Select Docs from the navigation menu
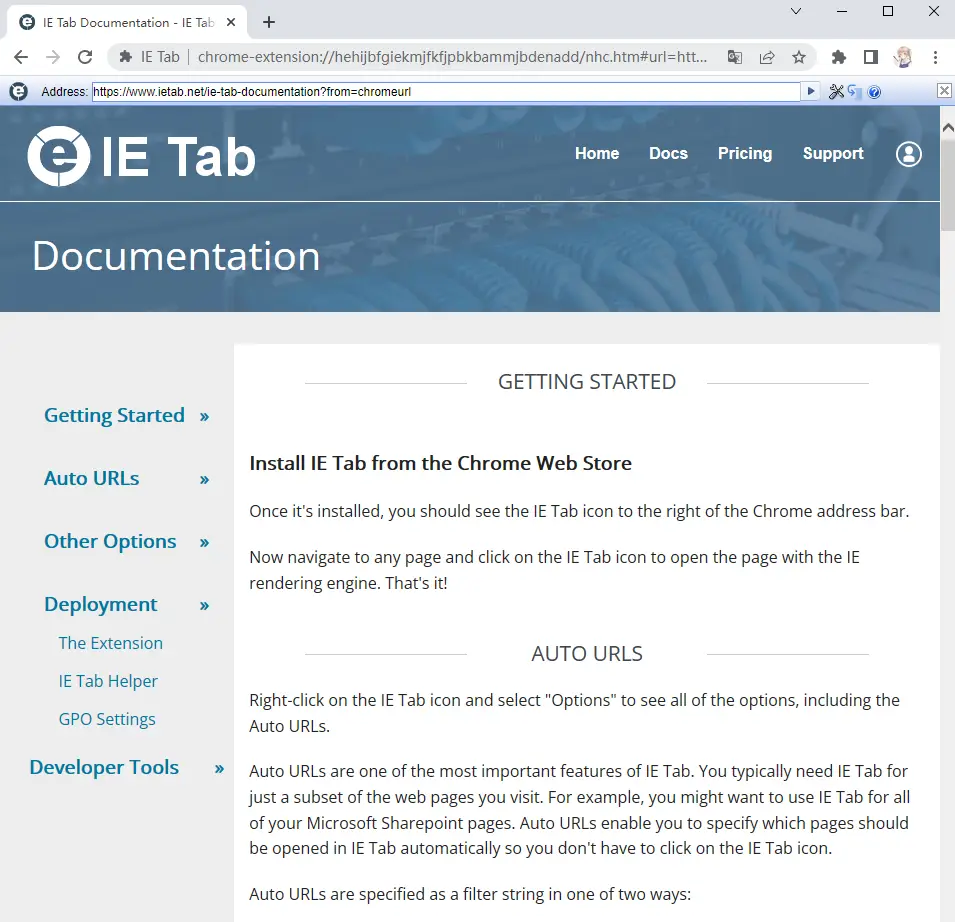 pos(668,154)
